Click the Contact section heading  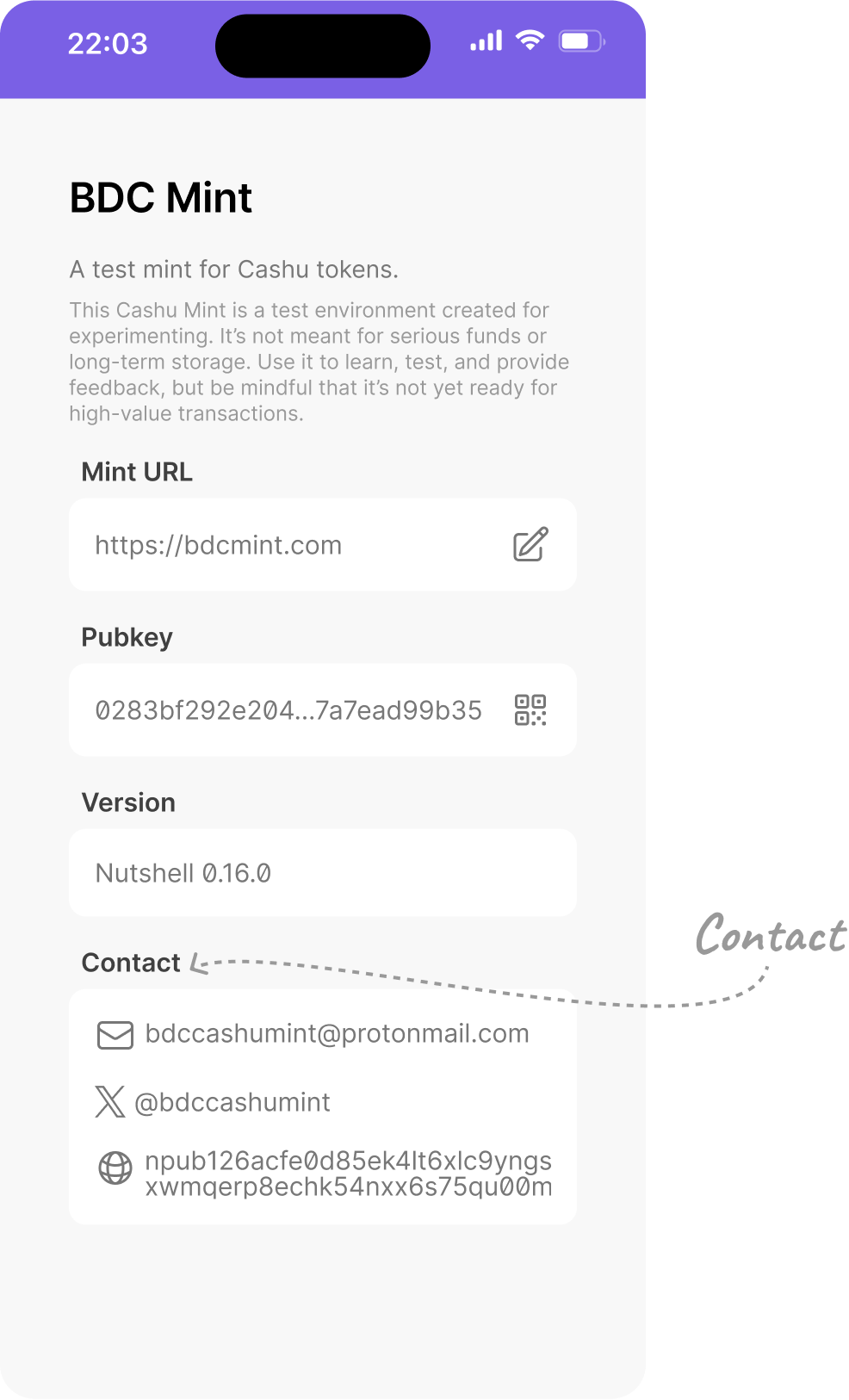[x=131, y=963]
